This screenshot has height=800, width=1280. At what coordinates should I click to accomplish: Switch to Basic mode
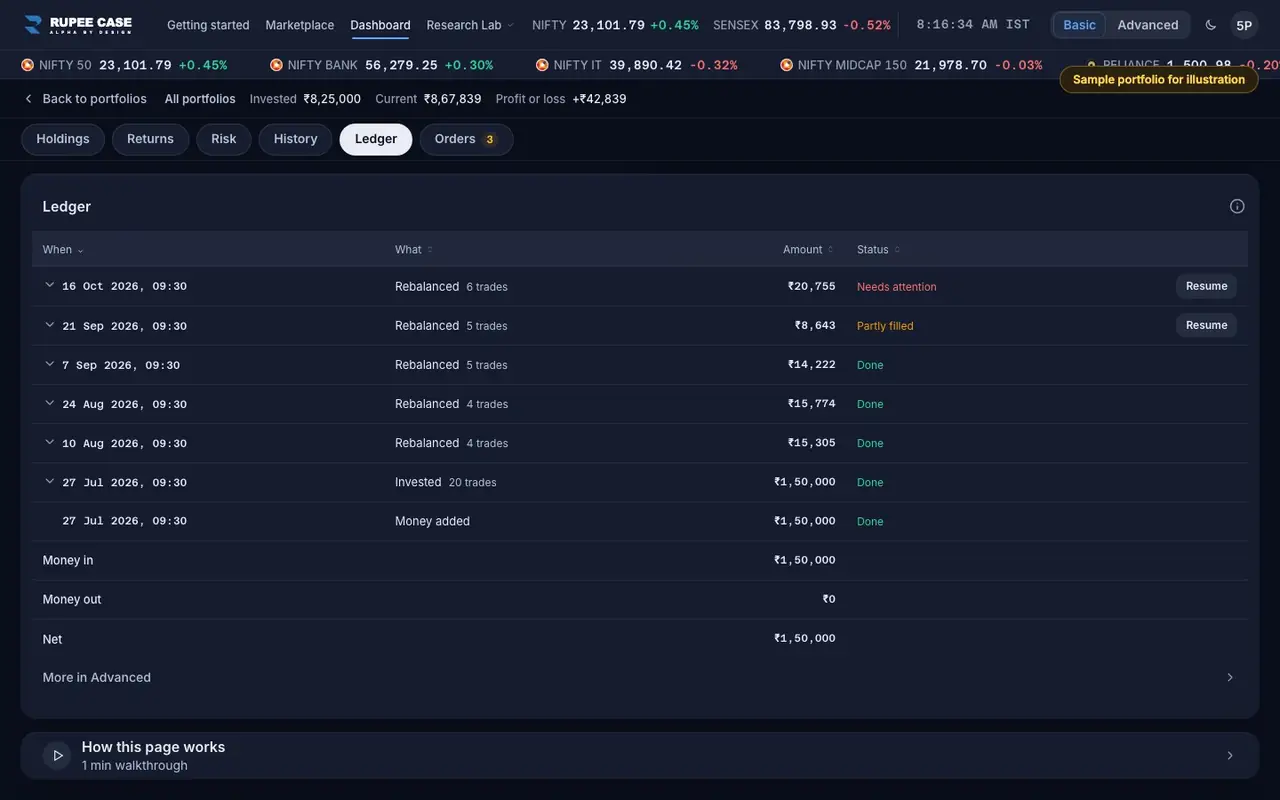click(1079, 25)
